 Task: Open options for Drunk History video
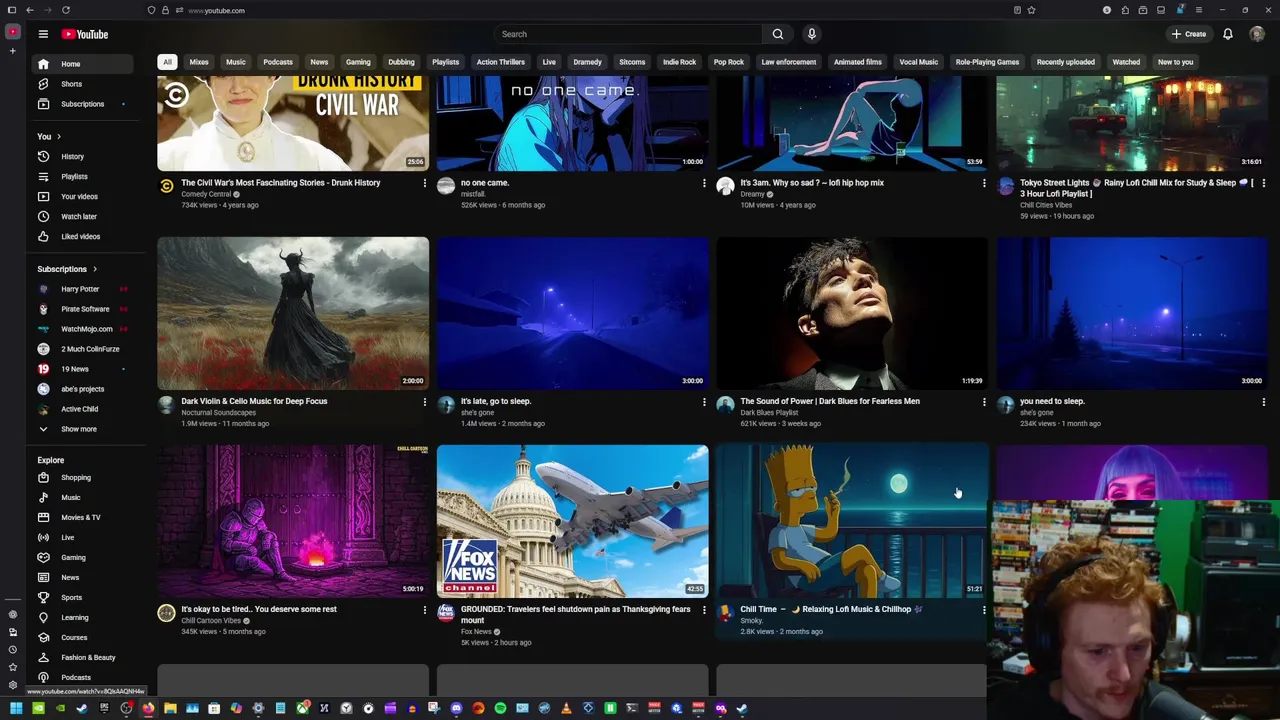coord(424,183)
